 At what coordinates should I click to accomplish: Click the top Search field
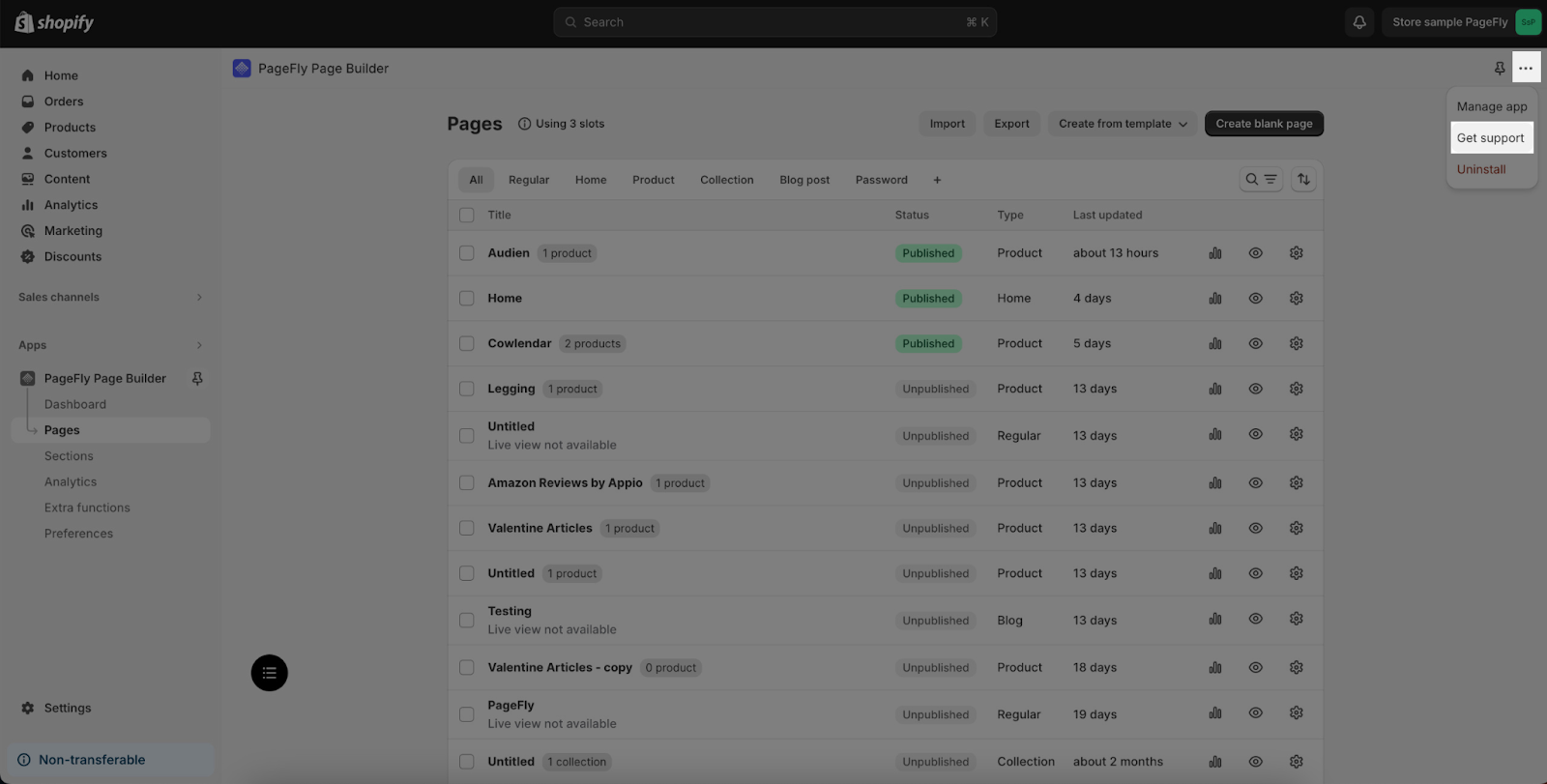click(x=775, y=22)
